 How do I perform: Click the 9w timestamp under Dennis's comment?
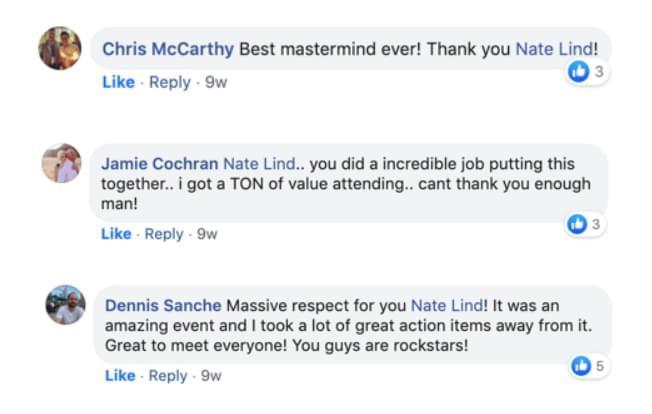[x=211, y=376]
